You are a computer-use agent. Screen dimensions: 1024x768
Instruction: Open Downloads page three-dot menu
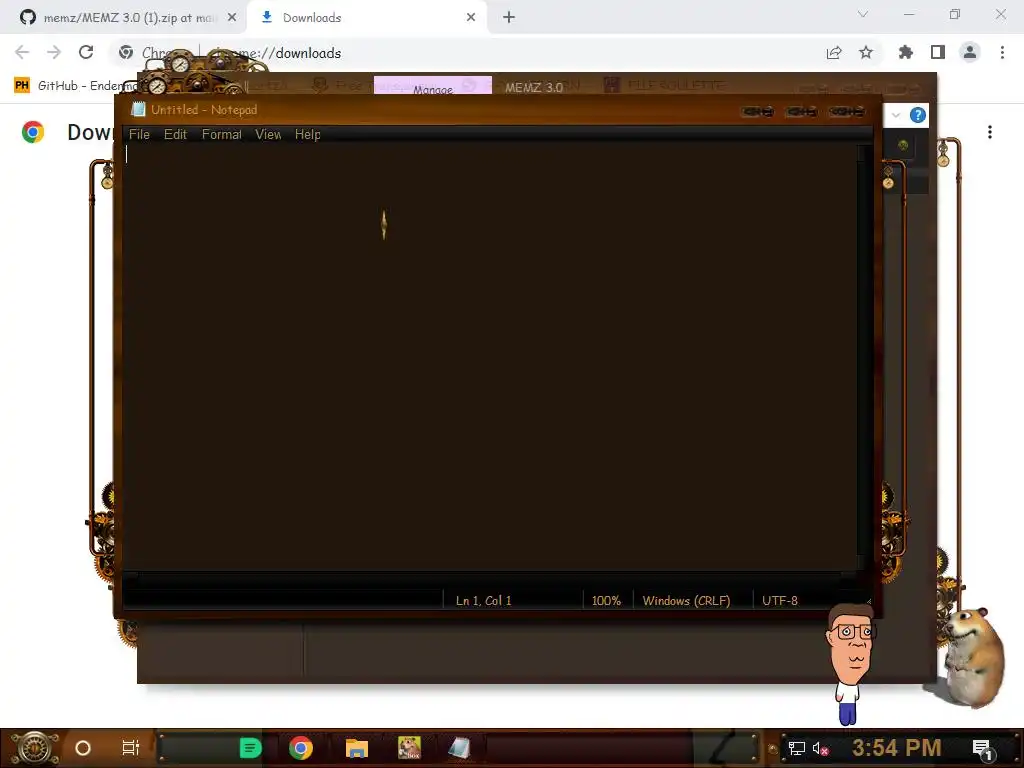(990, 132)
